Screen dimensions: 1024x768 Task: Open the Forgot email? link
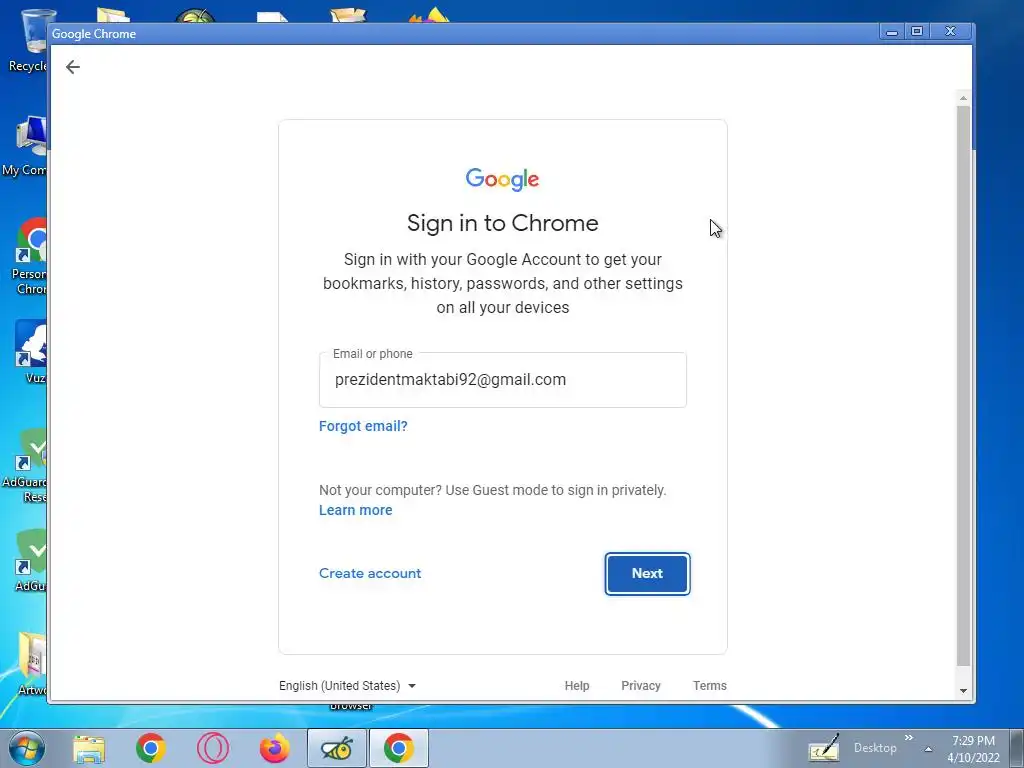pyautogui.click(x=363, y=426)
